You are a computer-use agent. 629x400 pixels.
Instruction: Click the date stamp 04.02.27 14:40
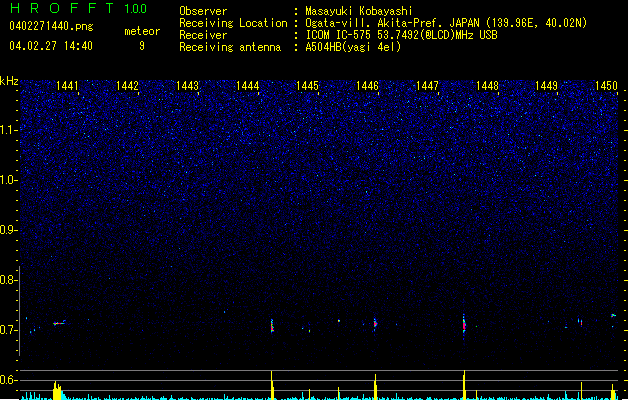[x=51, y=46]
